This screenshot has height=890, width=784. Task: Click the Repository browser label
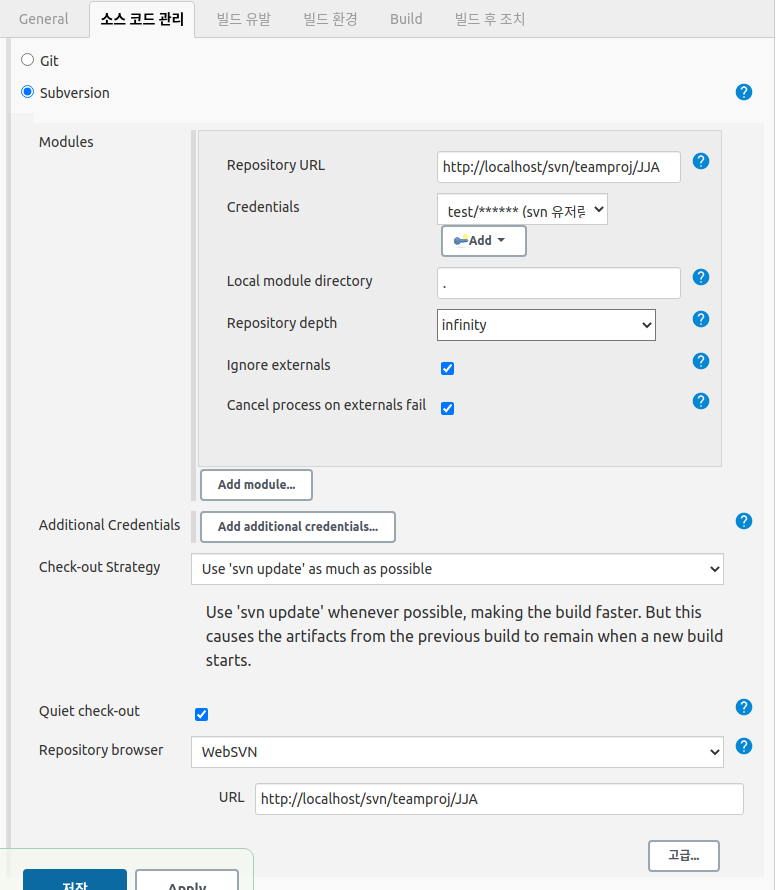pyautogui.click(x=100, y=750)
